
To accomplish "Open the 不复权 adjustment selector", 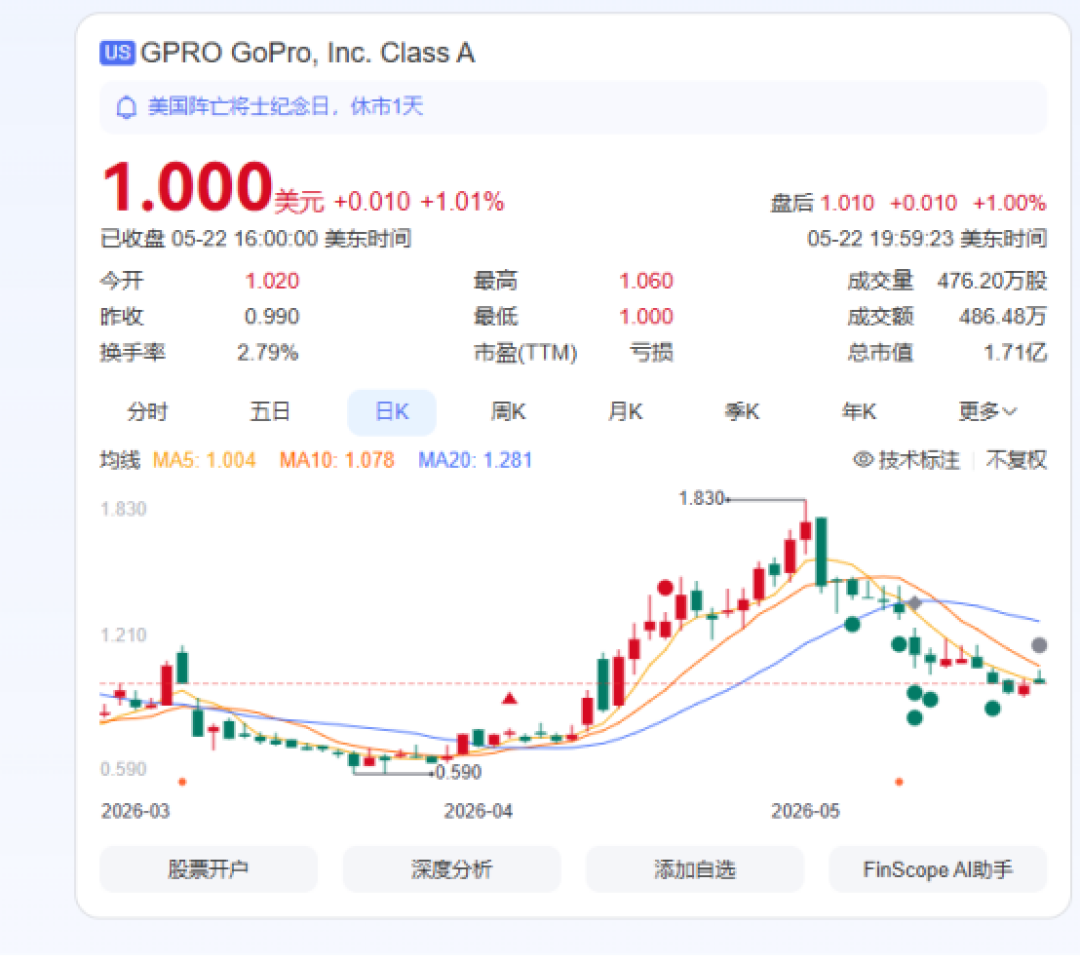I will pyautogui.click(x=1016, y=459).
